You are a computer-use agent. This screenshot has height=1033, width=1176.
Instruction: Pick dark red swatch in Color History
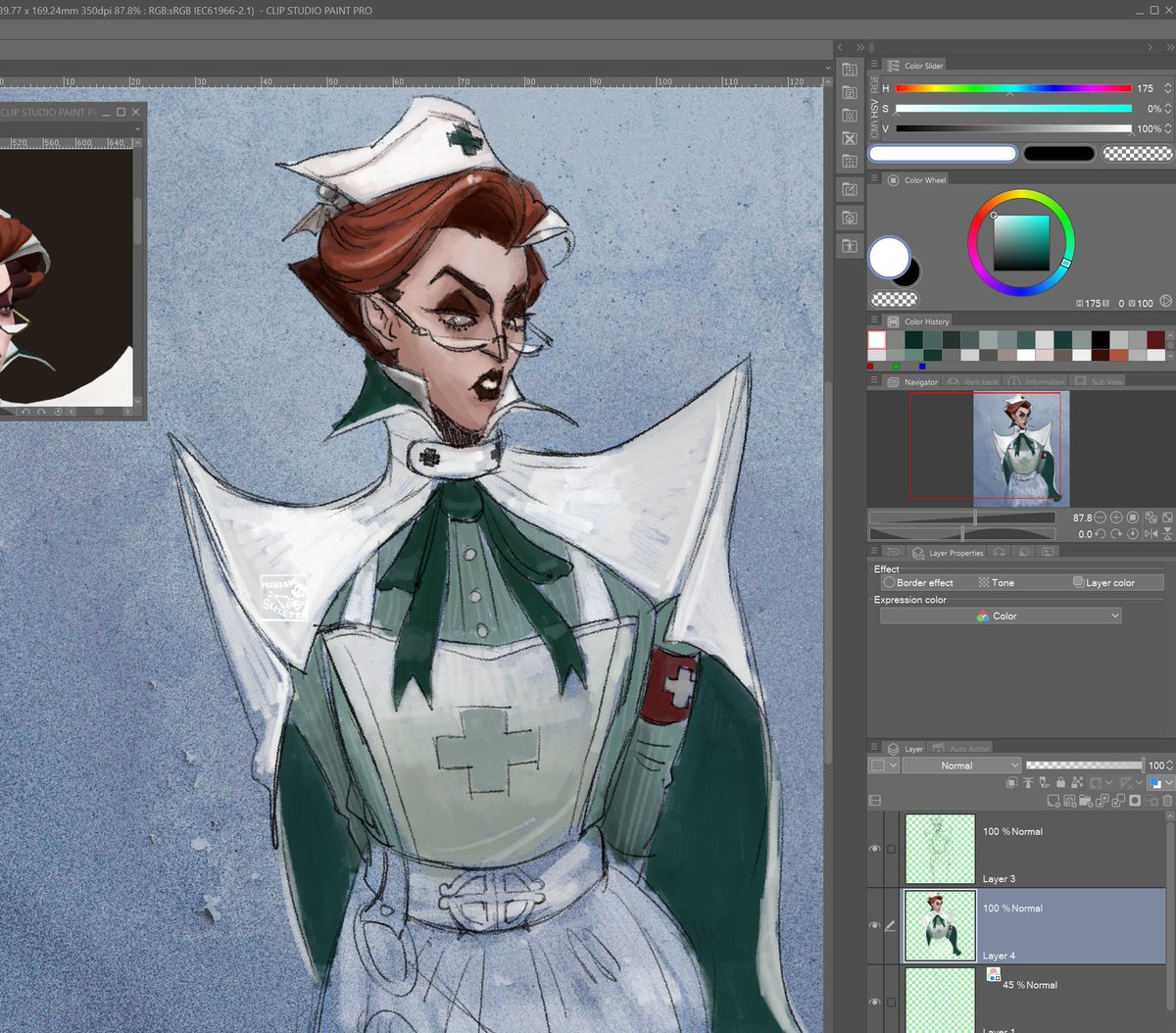pos(1156,339)
